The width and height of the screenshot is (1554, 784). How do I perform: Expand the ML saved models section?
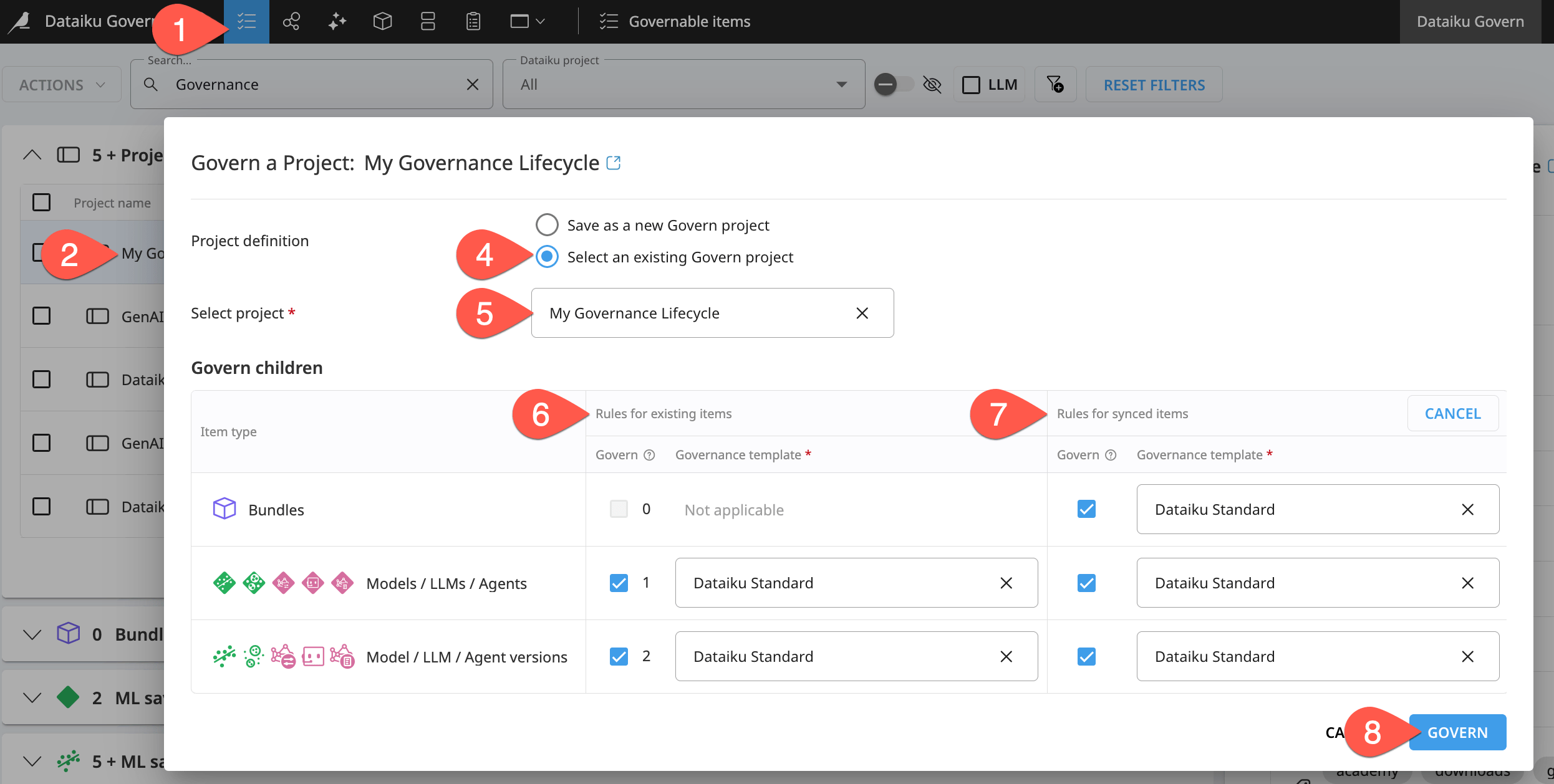(32, 698)
